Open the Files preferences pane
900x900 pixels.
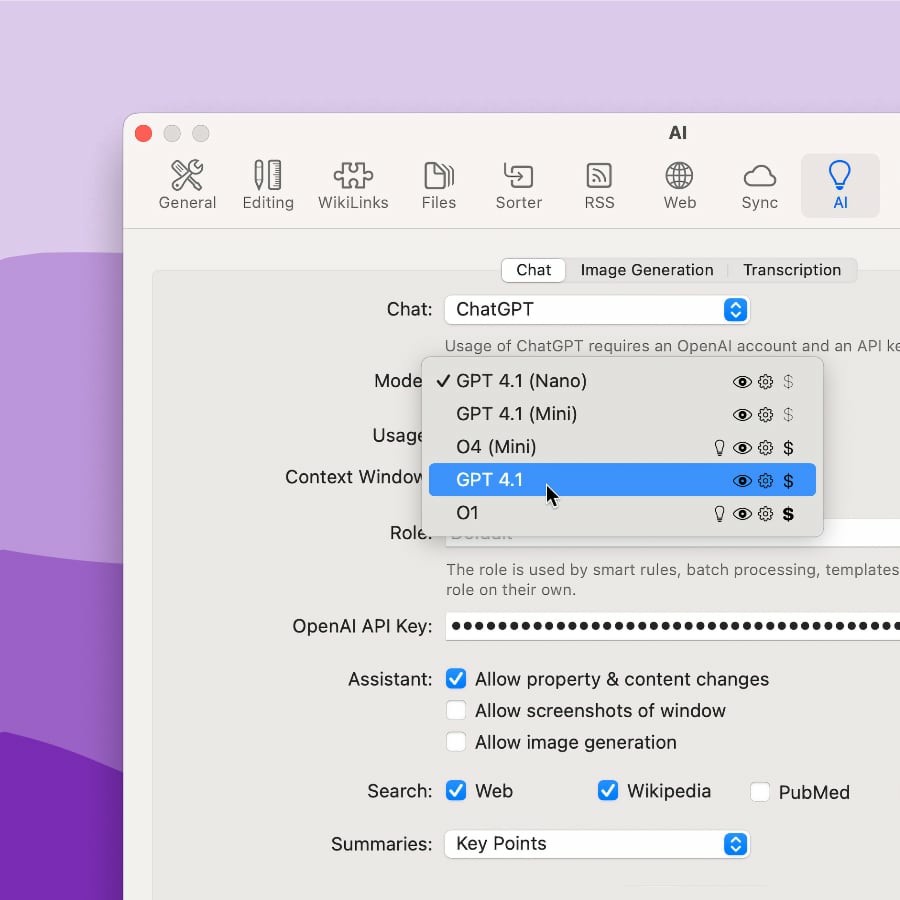[x=439, y=185]
